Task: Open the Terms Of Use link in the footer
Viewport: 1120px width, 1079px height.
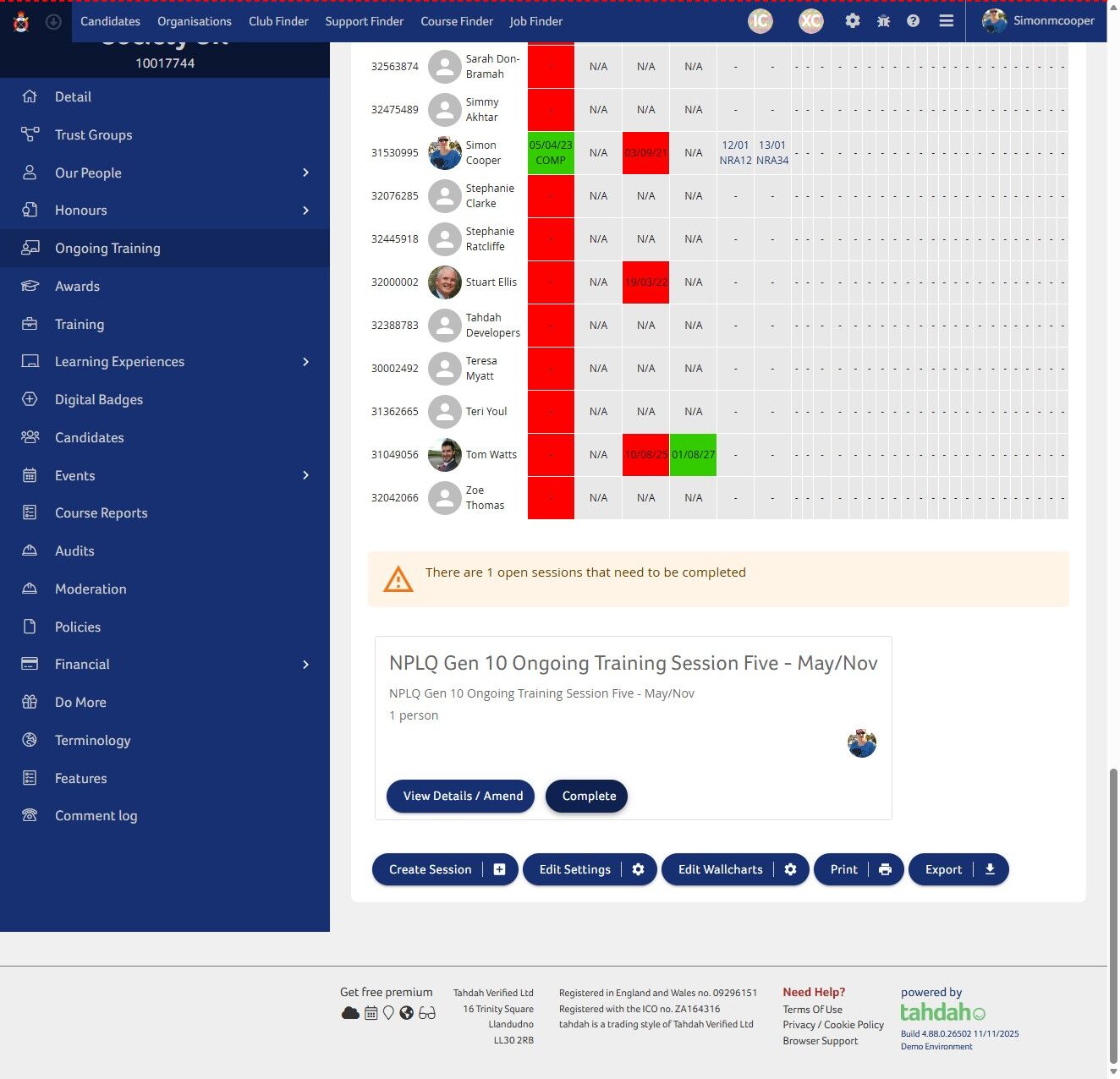Action: (812, 1009)
